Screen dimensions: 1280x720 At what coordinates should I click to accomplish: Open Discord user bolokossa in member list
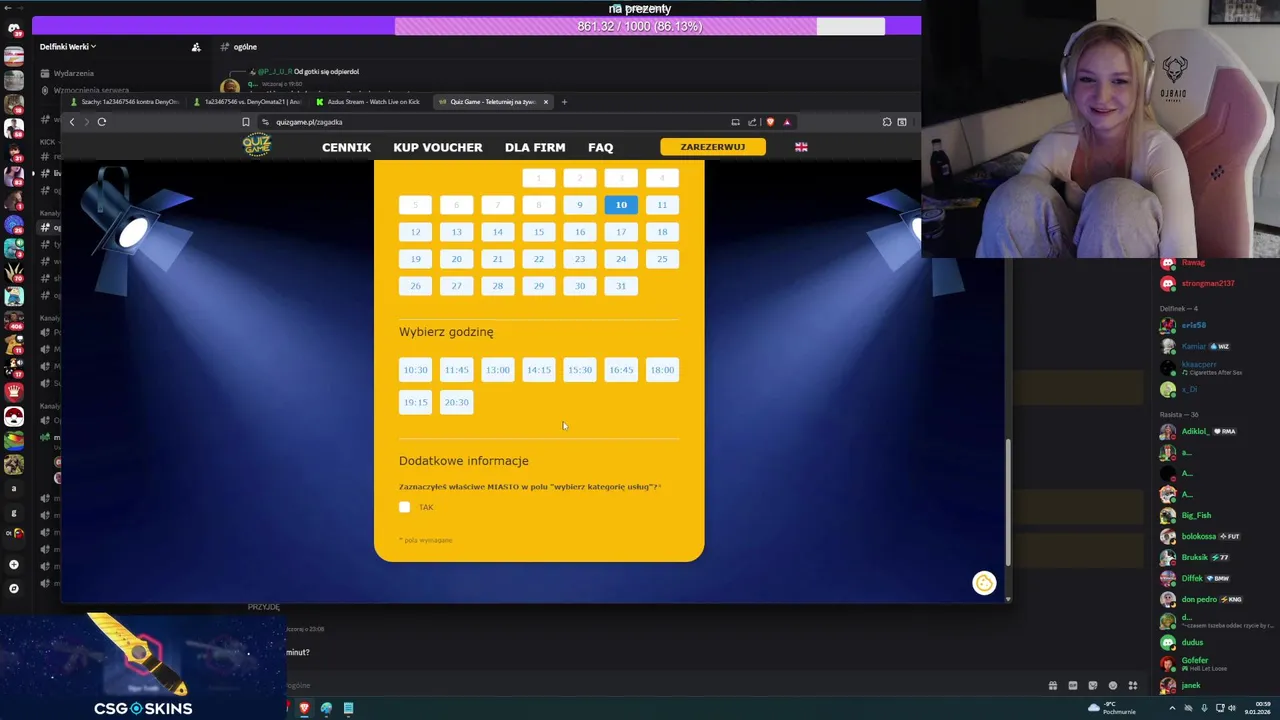tap(1201, 536)
